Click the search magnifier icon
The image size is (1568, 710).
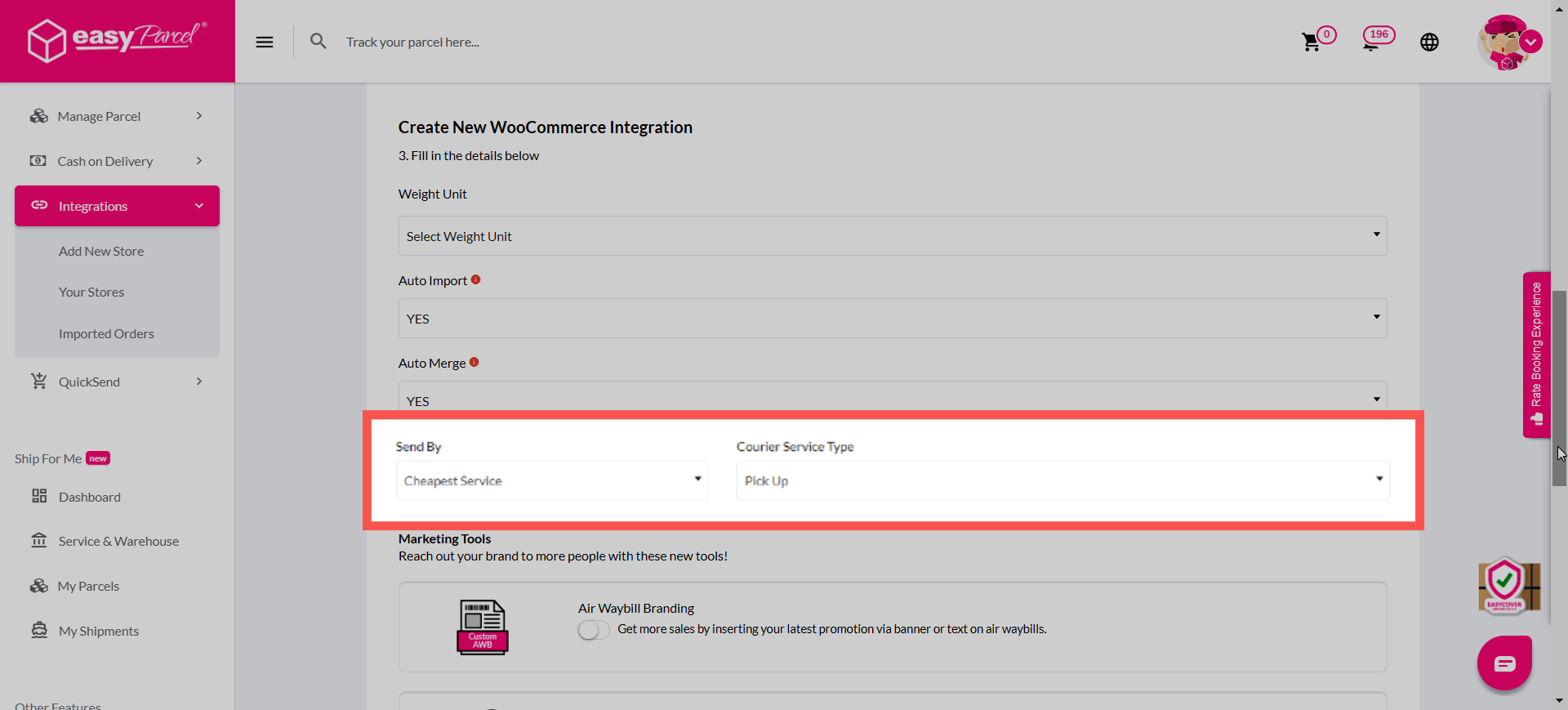318,41
